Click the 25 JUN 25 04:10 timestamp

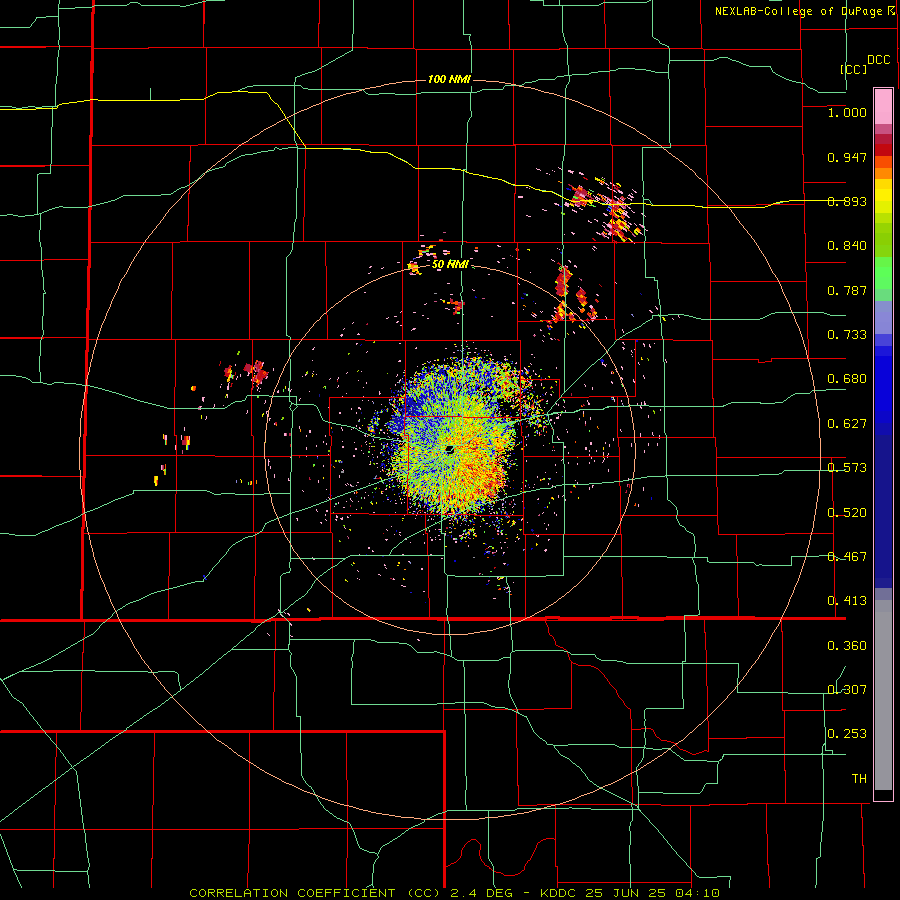[x=653, y=893]
